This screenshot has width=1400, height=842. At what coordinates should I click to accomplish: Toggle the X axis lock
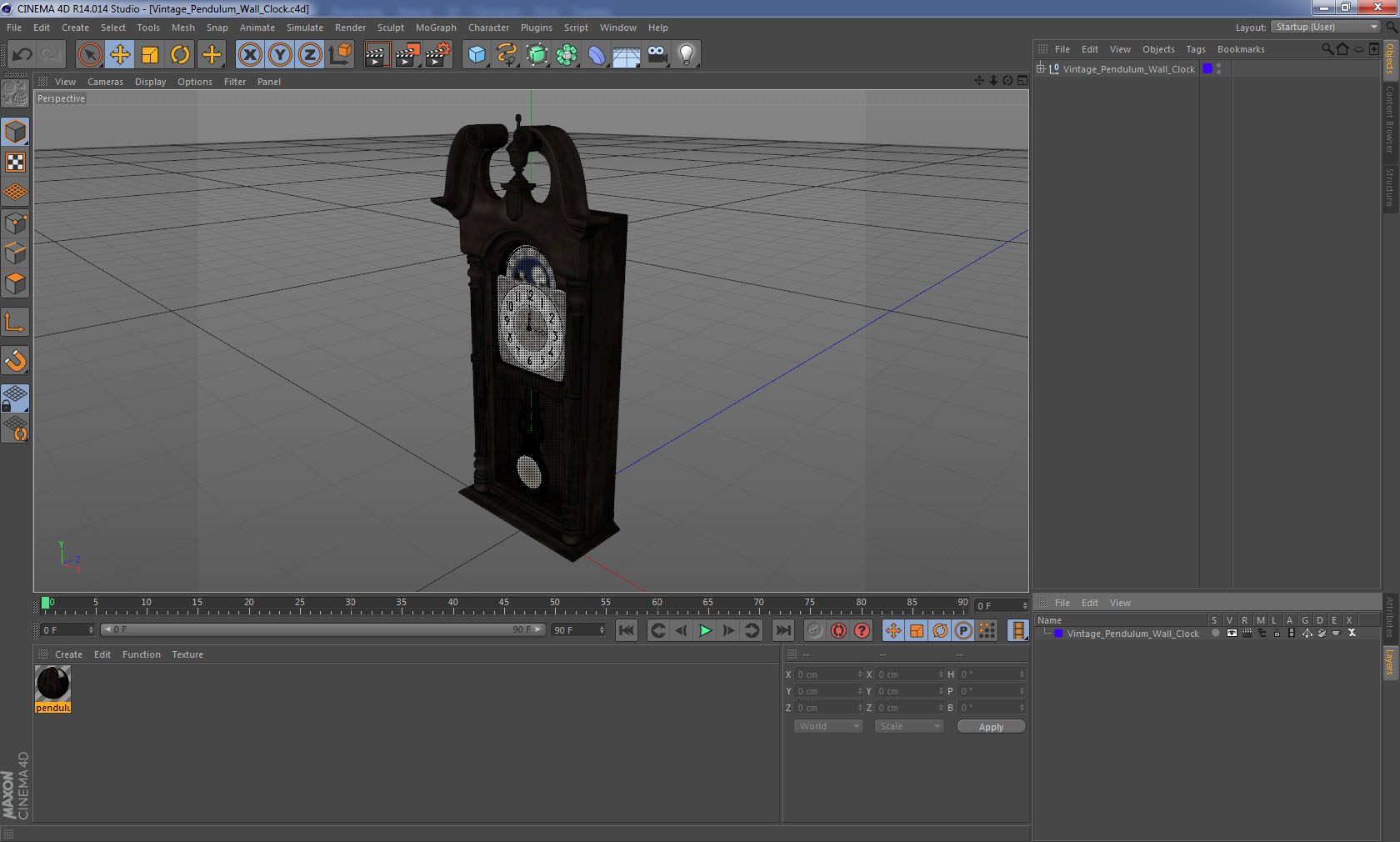249,55
